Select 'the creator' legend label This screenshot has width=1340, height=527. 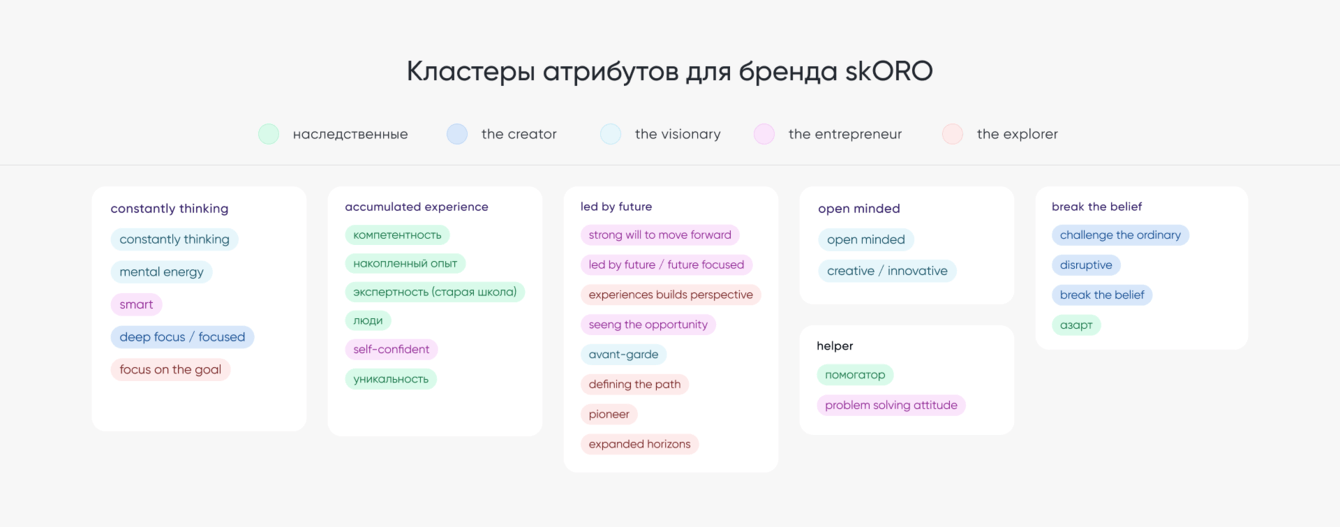click(519, 134)
